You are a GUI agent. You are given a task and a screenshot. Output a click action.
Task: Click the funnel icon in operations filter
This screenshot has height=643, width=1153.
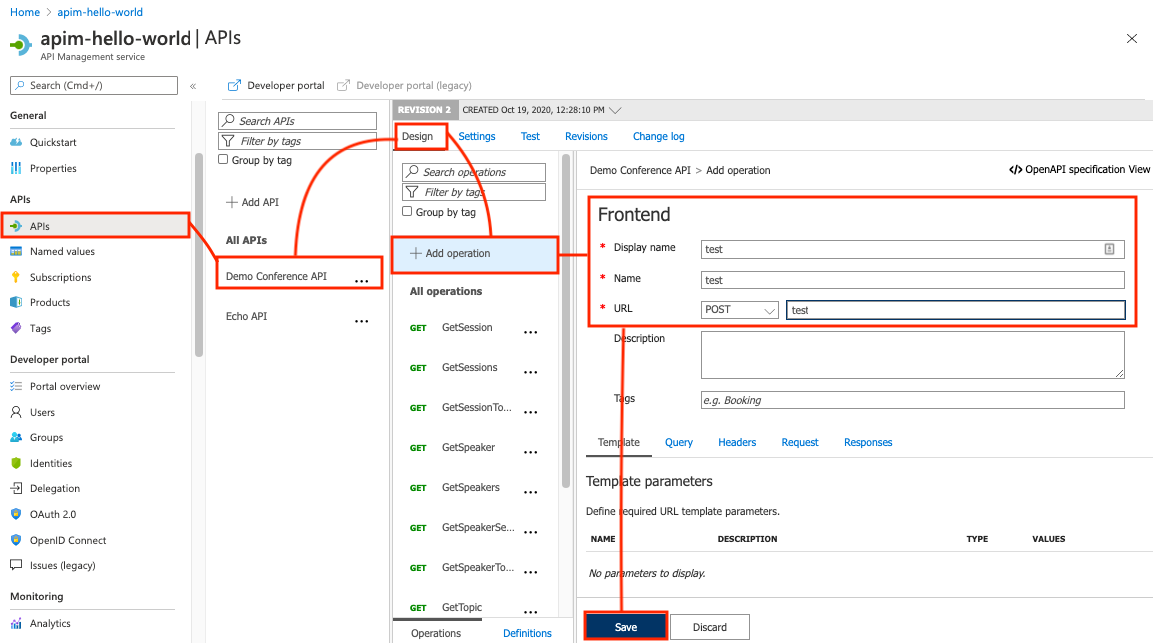413,192
